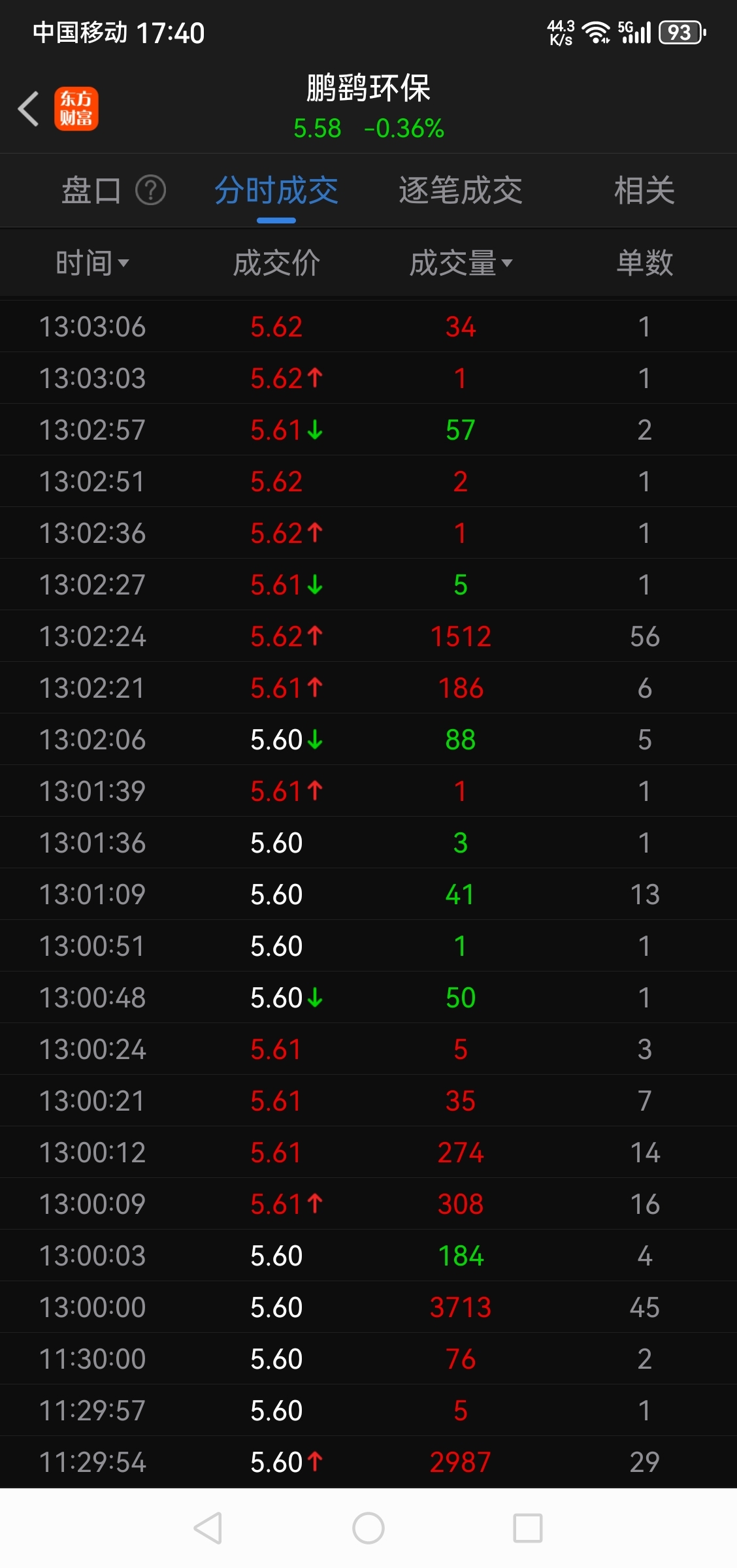Switch to the 盘口 tab
This screenshot has width=737, height=1568.
tap(91, 191)
